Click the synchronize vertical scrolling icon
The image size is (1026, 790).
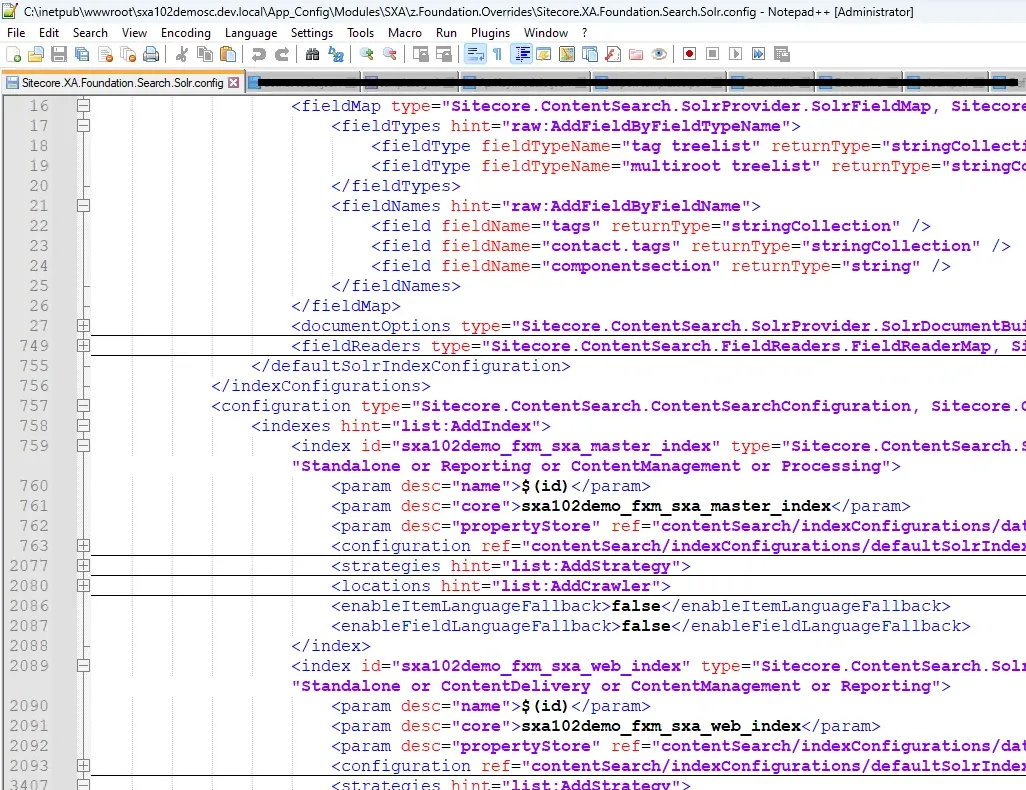[420, 54]
